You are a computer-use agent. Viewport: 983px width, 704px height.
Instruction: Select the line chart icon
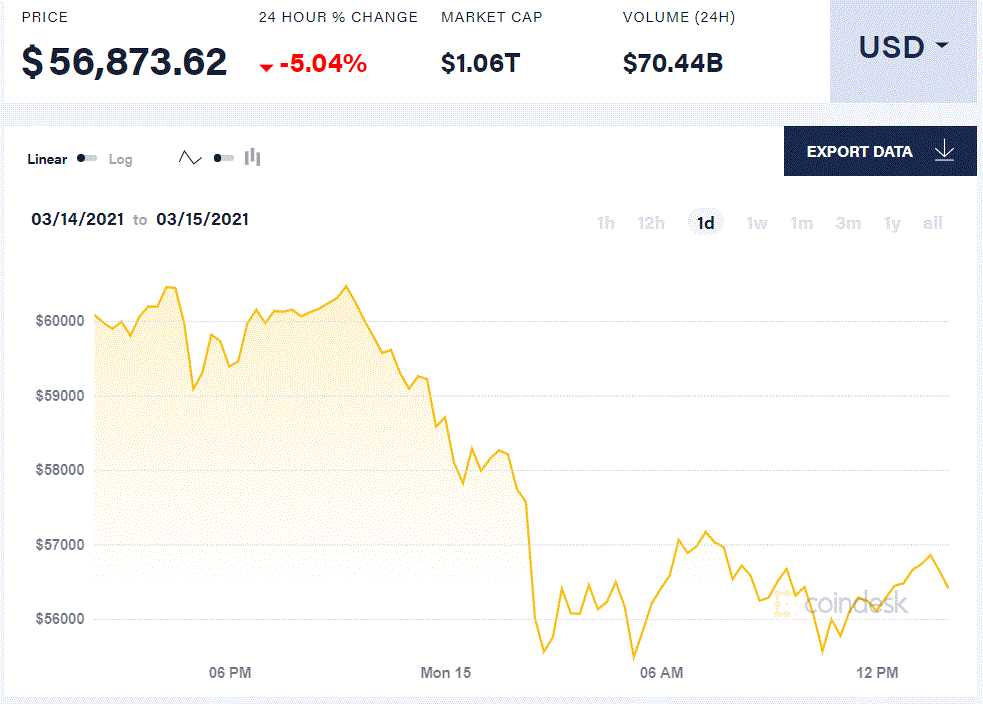190,157
